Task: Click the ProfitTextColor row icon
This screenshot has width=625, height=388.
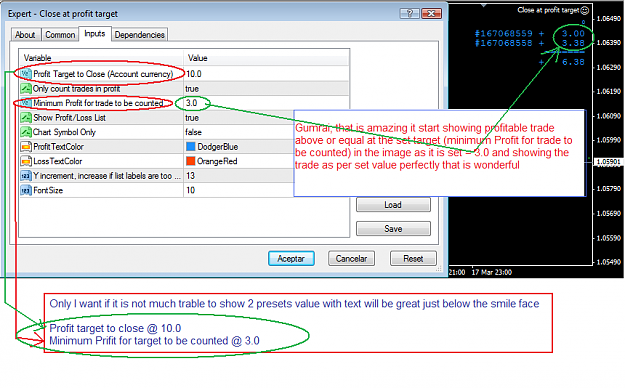Action: [x=26, y=147]
